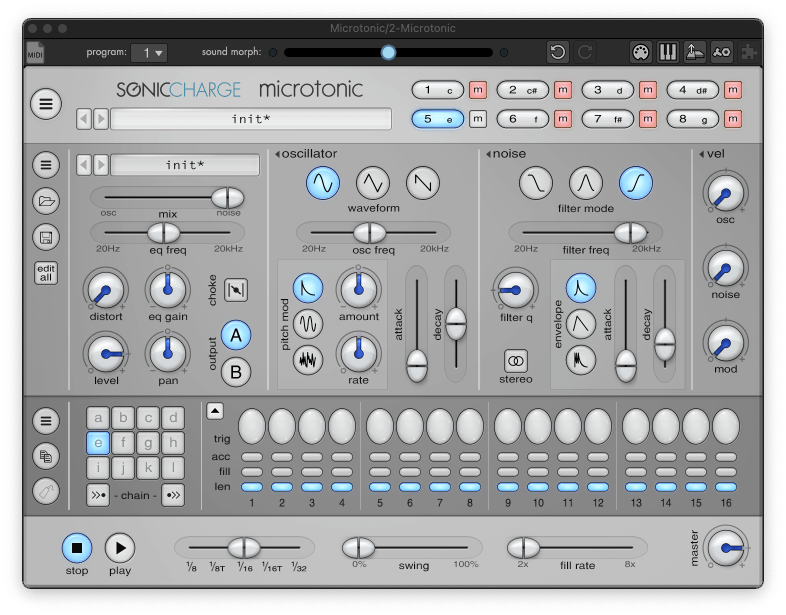The height and width of the screenshot is (615, 786).
Task: Enable the noise stereo button
Action: pos(516,359)
